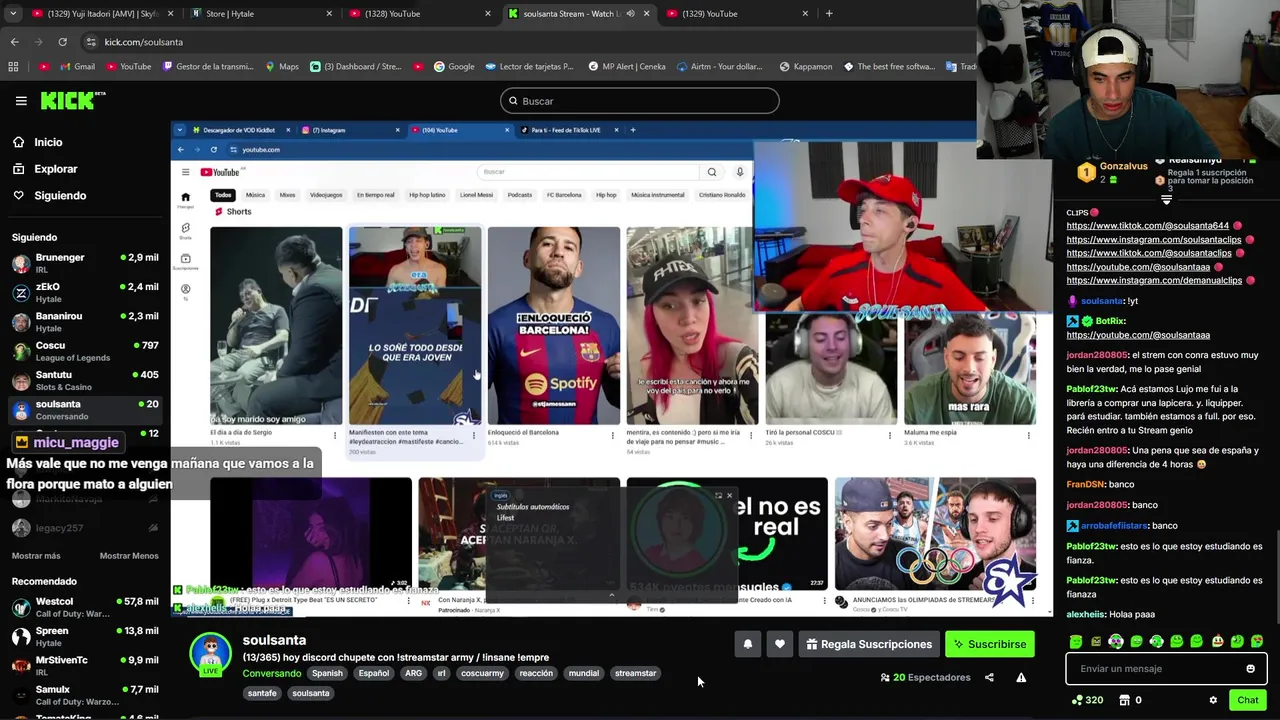The width and height of the screenshot is (1280, 720).
Task: Click the KICK logo
Action: (72, 100)
